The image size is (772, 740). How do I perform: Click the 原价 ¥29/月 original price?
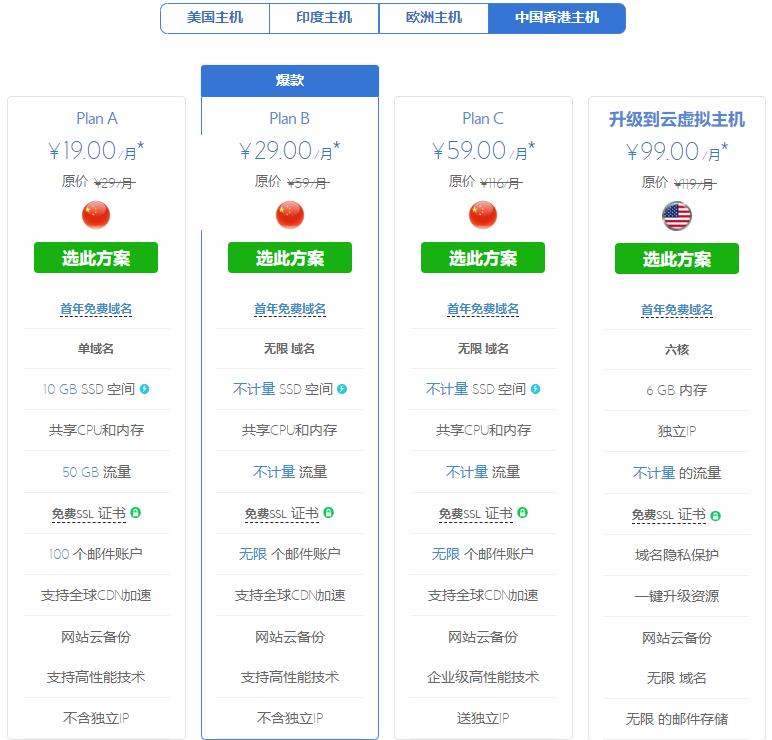[x=98, y=182]
